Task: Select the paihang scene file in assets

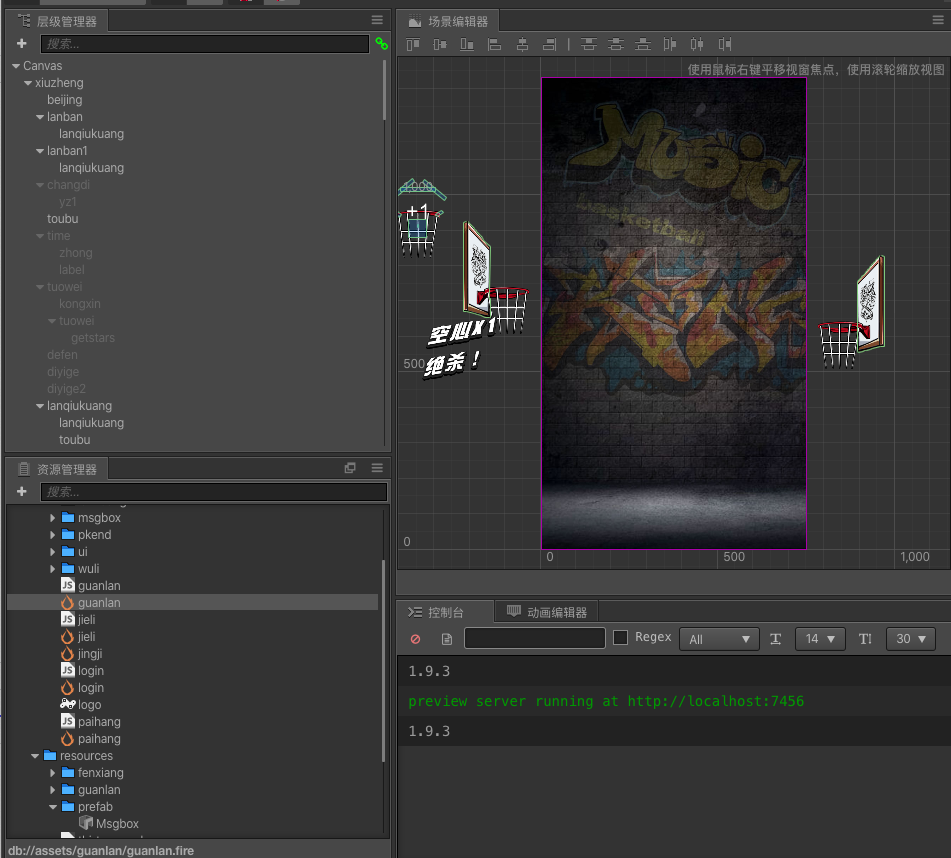Action: [99, 739]
